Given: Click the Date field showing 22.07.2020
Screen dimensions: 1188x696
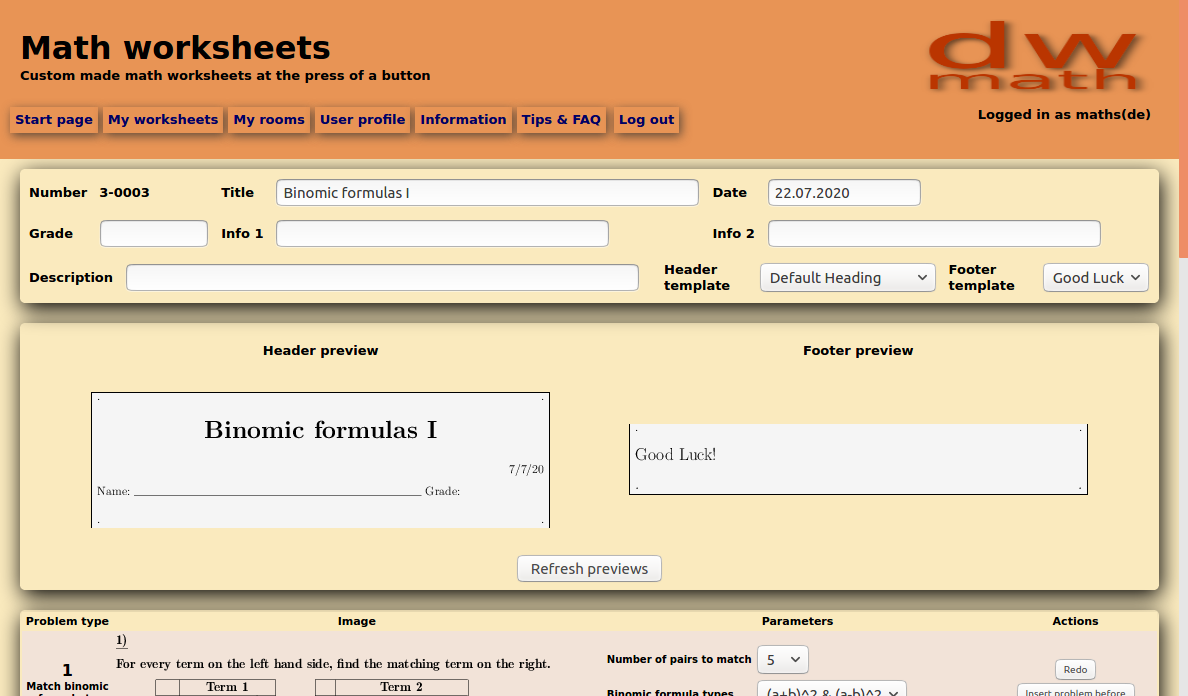Looking at the screenshot, I should point(843,192).
